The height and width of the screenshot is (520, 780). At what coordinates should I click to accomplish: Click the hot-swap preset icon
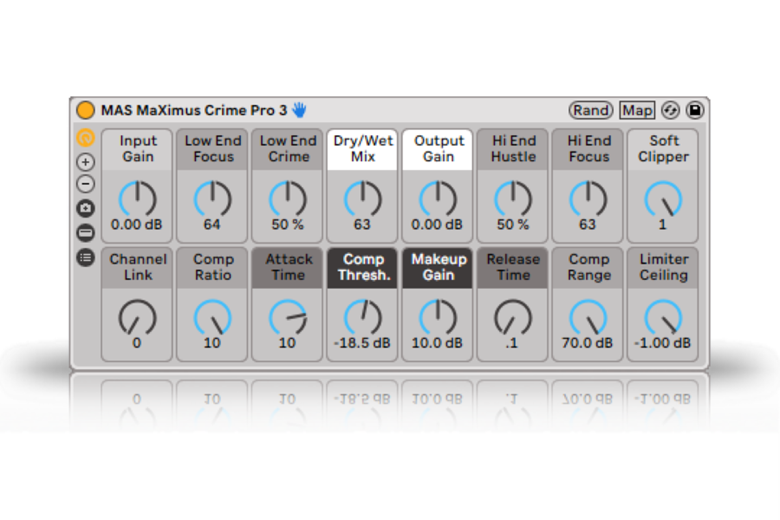671,110
